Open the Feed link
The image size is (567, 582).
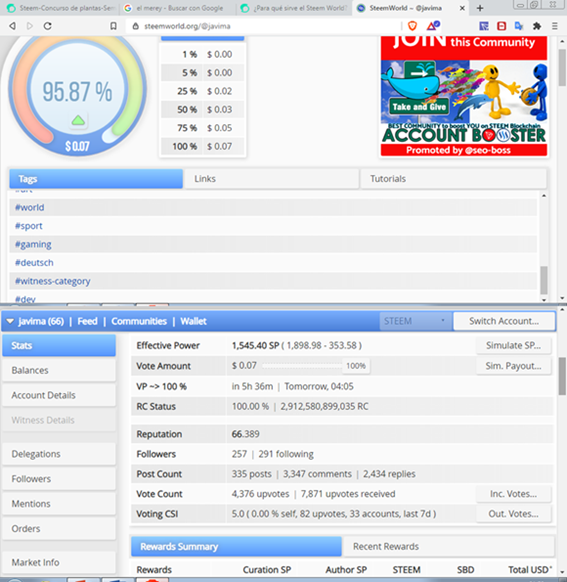coord(87,321)
